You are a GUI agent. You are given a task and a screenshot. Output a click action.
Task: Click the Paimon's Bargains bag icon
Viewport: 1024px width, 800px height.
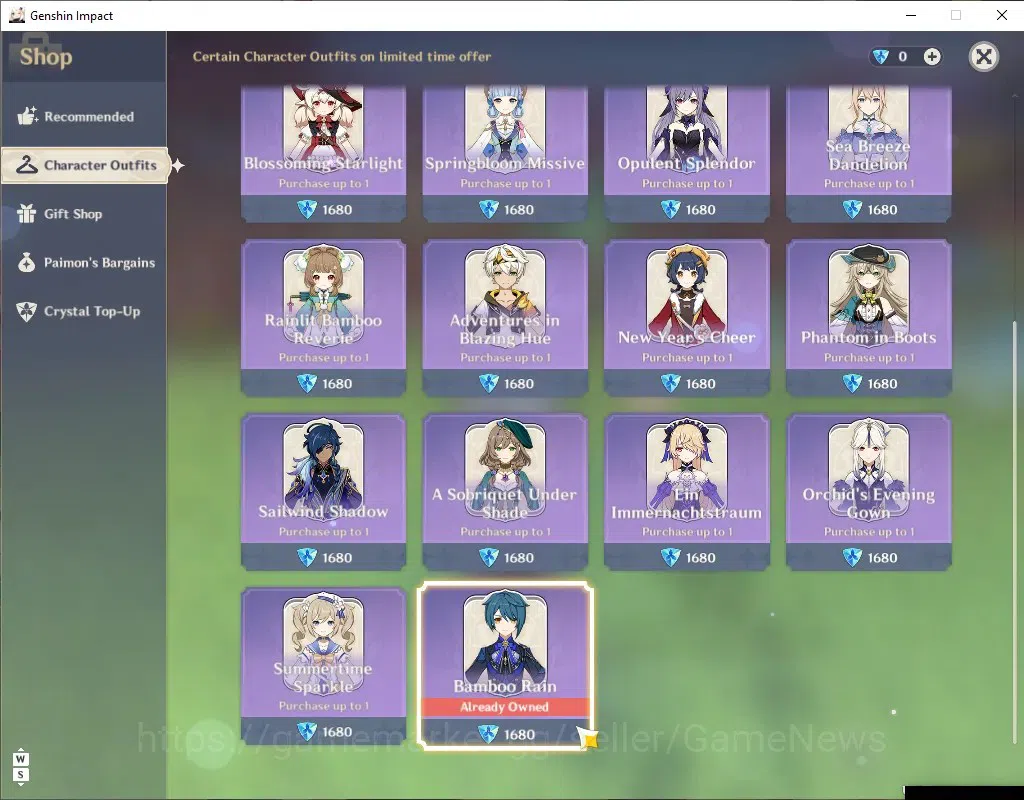27,263
